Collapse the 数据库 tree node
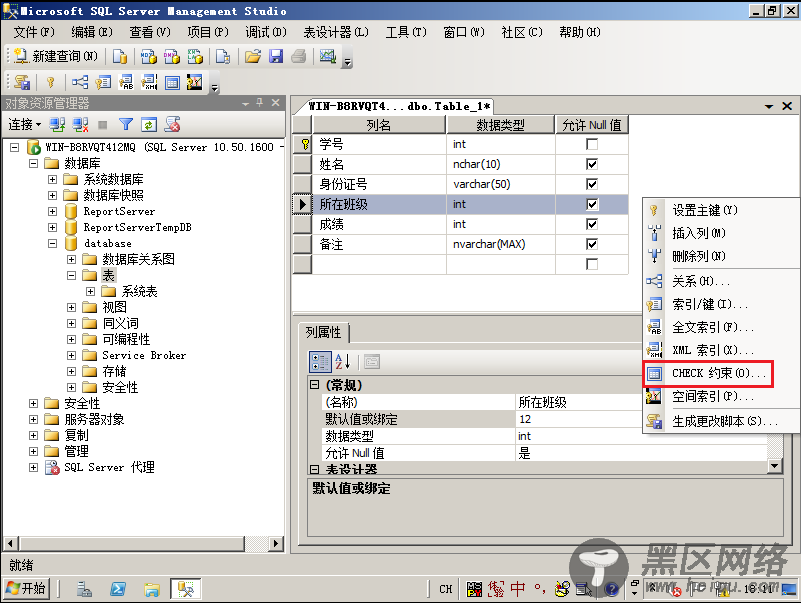The width and height of the screenshot is (801, 603). (33, 164)
